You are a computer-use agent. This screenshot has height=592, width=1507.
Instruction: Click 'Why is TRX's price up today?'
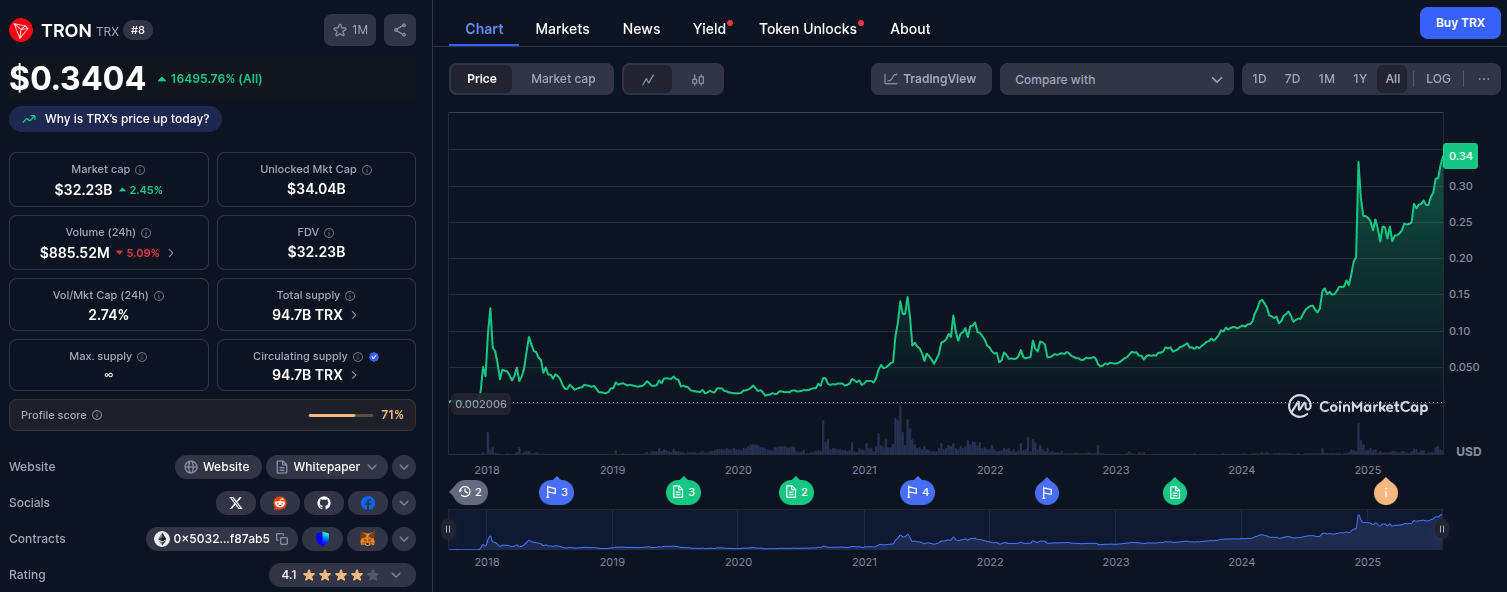(x=115, y=119)
